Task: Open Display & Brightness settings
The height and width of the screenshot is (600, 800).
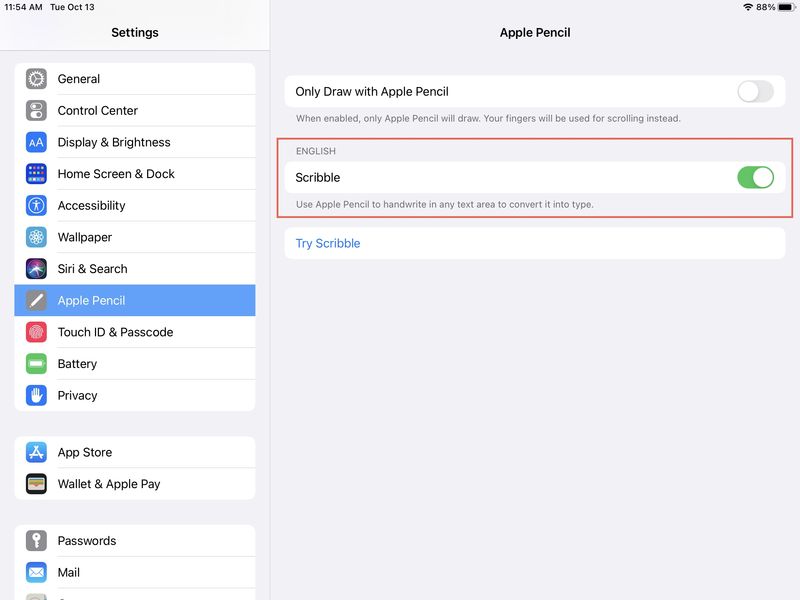Action: 135,142
